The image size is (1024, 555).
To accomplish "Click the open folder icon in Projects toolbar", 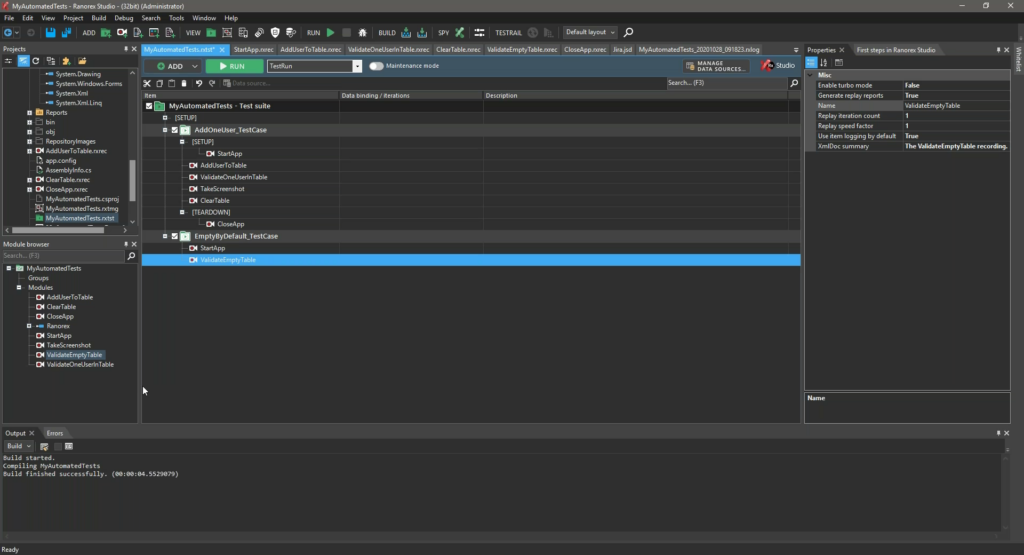I will (82, 61).
